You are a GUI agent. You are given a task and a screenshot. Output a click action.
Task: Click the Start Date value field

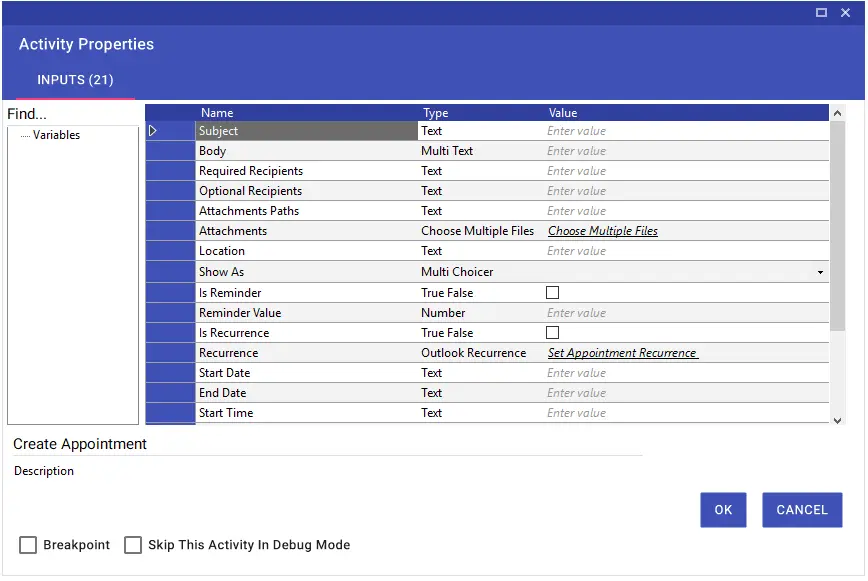pos(686,374)
